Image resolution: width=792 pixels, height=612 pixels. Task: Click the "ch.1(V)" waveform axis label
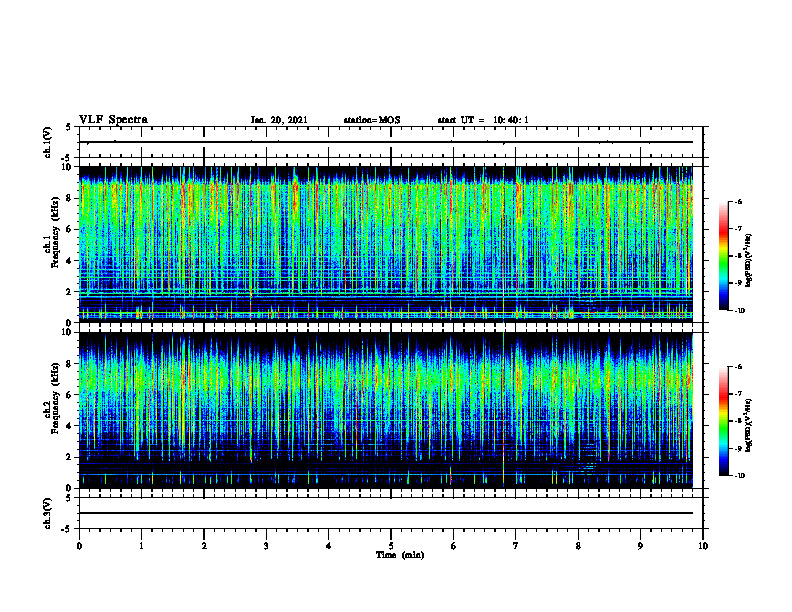[x=47, y=142]
